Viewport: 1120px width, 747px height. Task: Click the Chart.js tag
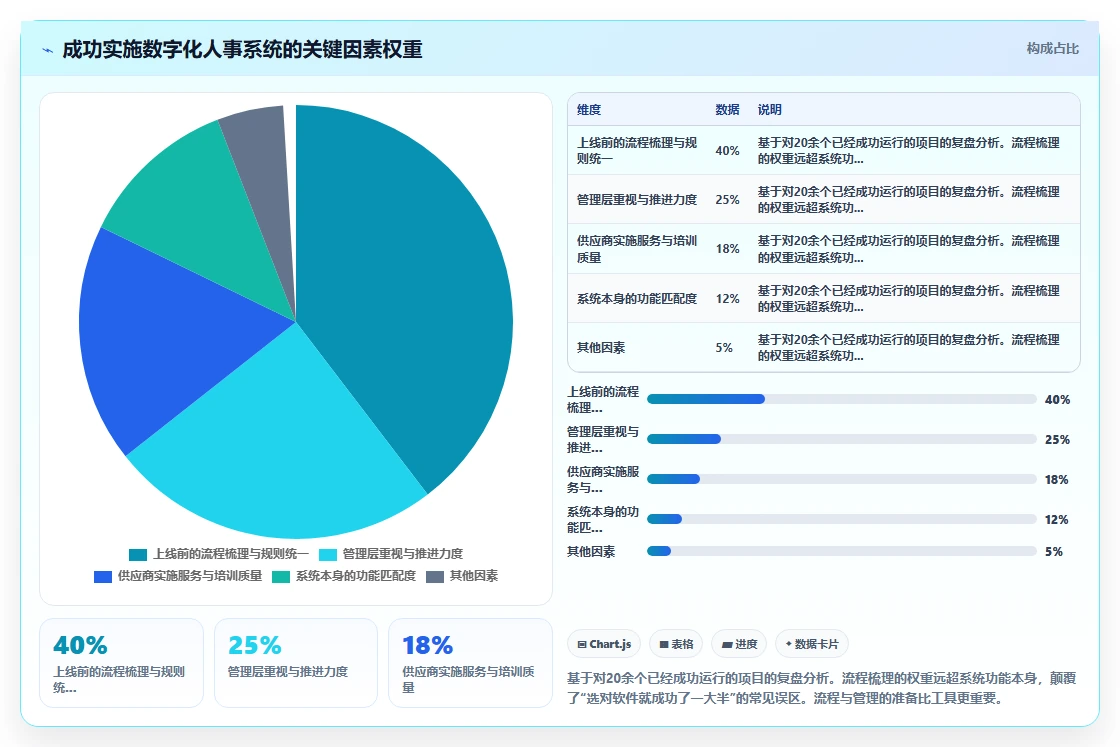604,644
